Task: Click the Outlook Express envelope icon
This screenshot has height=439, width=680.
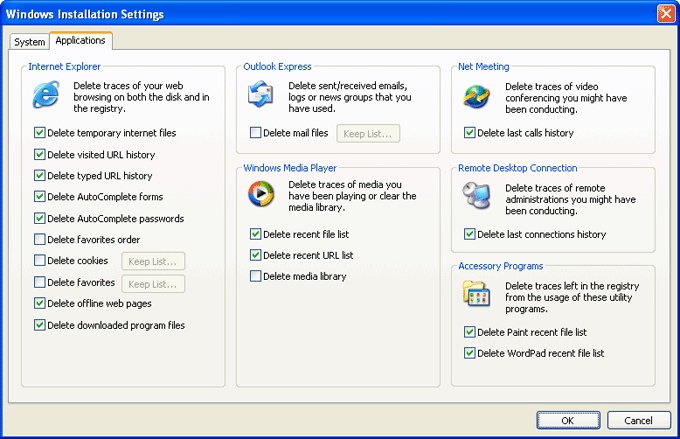Action: 260,94
